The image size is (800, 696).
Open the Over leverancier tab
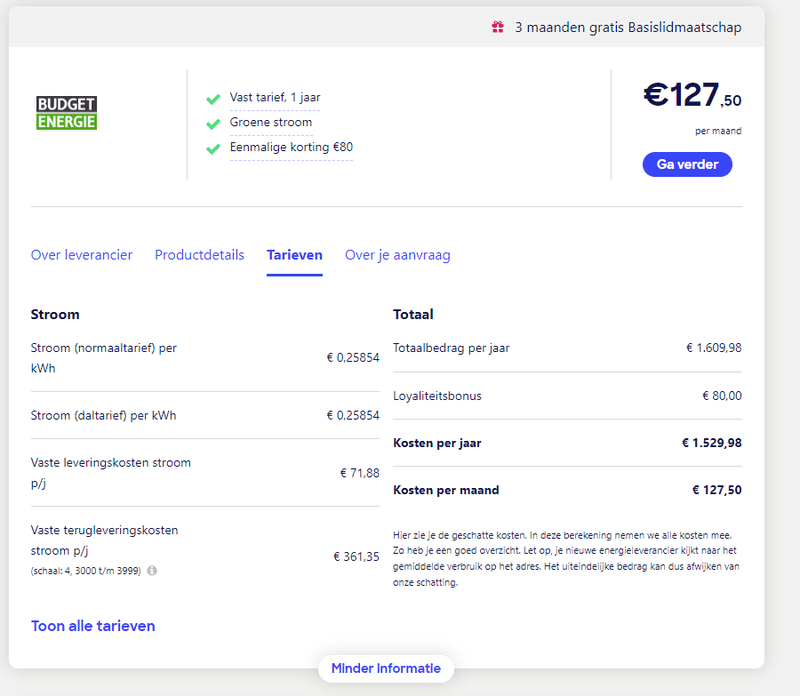click(x=82, y=255)
